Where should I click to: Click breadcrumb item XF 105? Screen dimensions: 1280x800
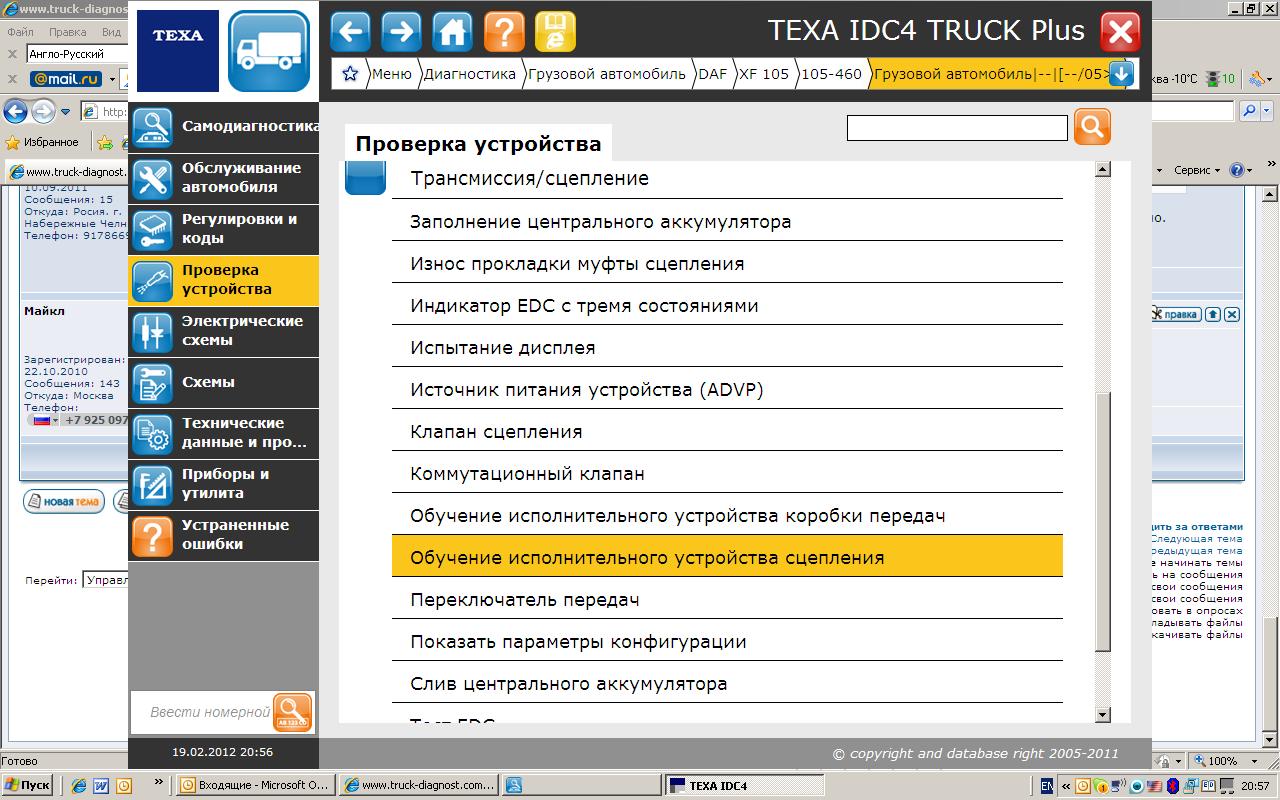coord(764,74)
